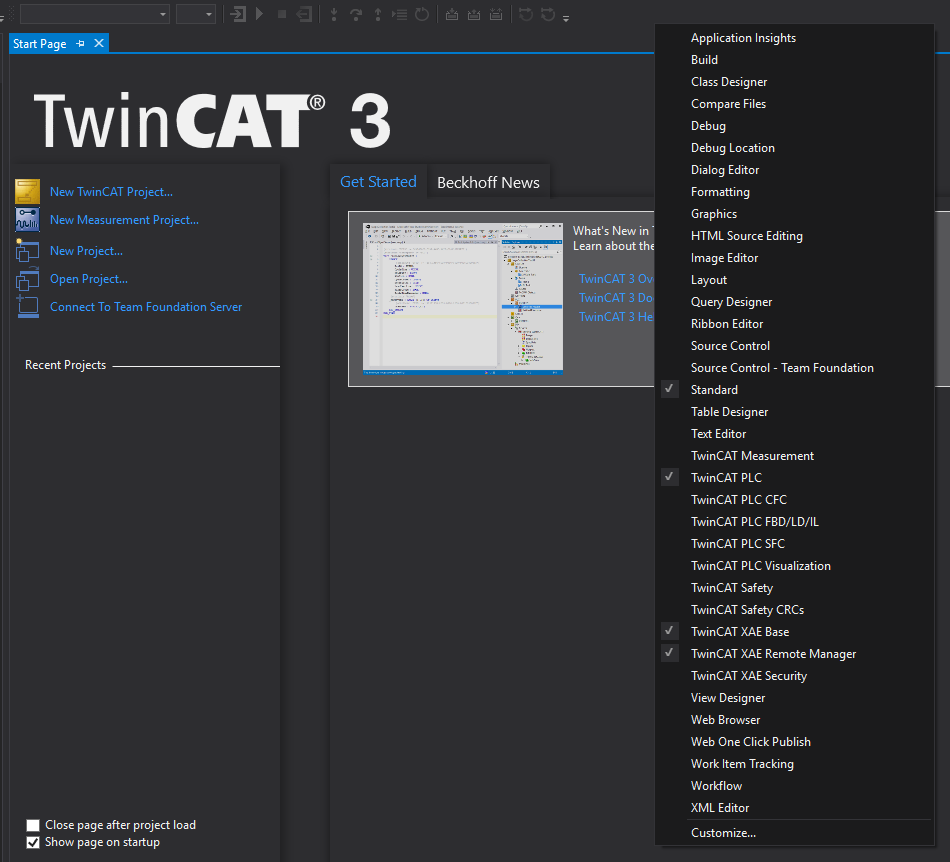The image size is (950, 862).
Task: Open the truncated "TwinCAT 3 Ov" link
Action: tap(616, 279)
